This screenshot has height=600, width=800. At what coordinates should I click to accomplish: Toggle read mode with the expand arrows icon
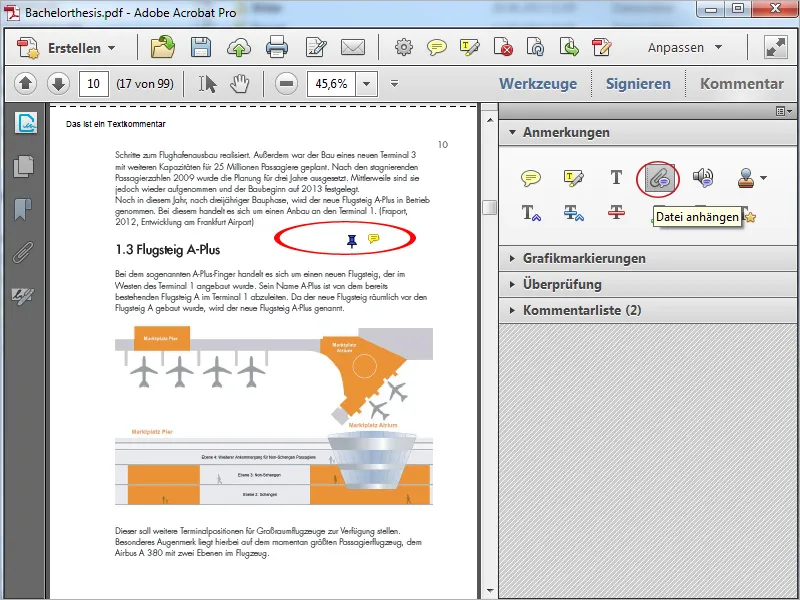[776, 47]
